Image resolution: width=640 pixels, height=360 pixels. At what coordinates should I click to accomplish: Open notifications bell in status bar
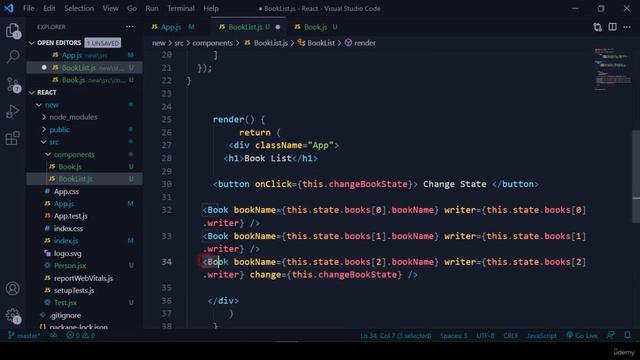point(627,336)
